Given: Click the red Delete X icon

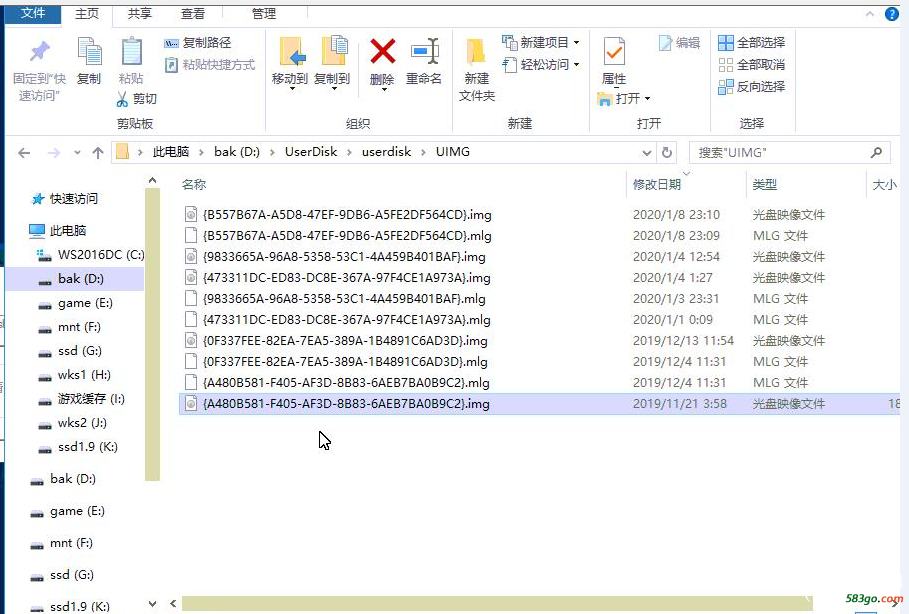Looking at the screenshot, I should click(x=383, y=51).
